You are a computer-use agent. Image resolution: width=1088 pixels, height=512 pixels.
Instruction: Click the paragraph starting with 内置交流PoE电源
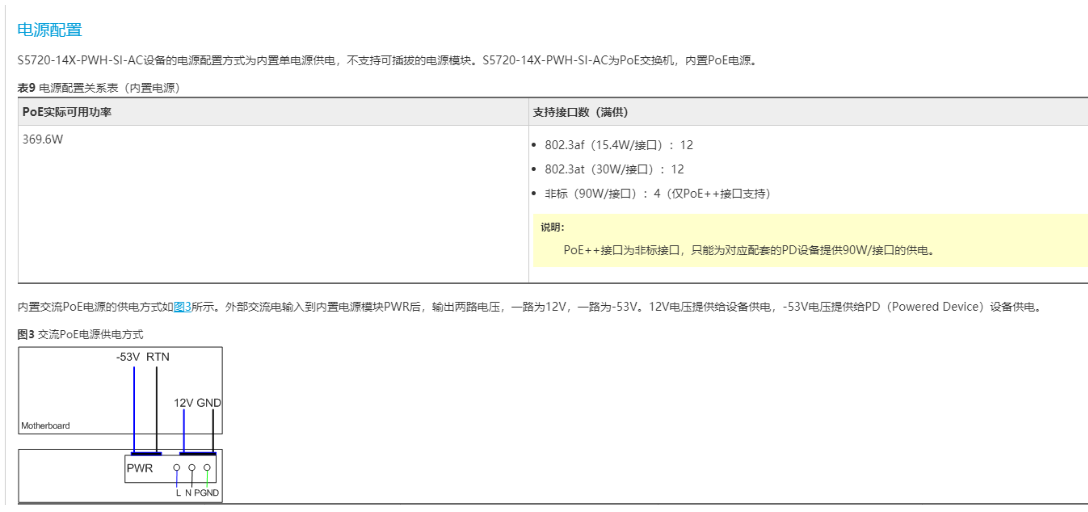click(529, 307)
